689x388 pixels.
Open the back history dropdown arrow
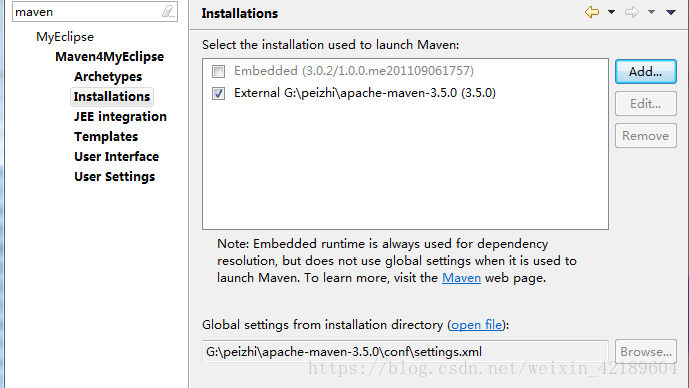tap(611, 12)
